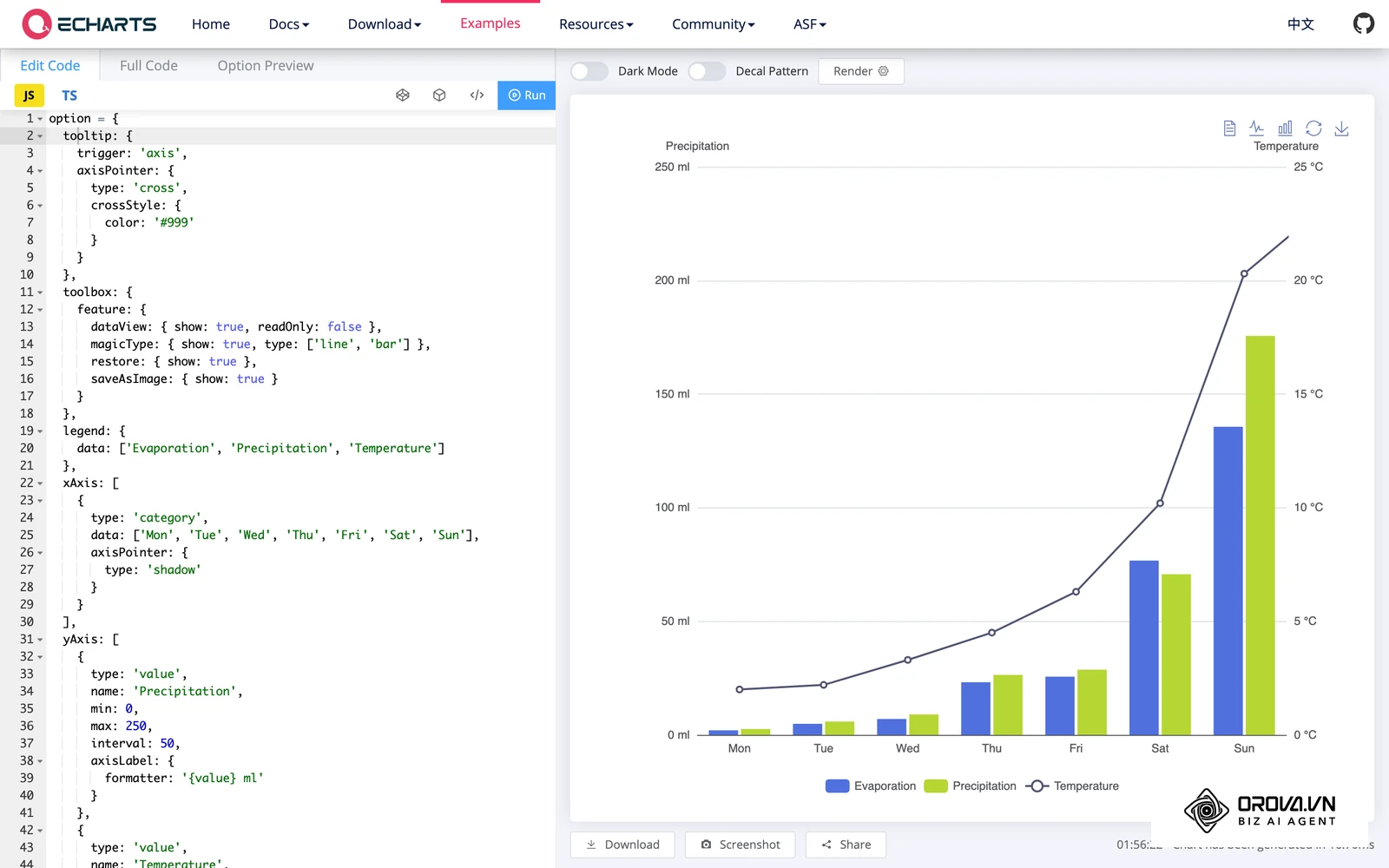Viewport: 1389px width, 868px height.
Task: Open the ECharts logo home link
Action: coord(89,24)
